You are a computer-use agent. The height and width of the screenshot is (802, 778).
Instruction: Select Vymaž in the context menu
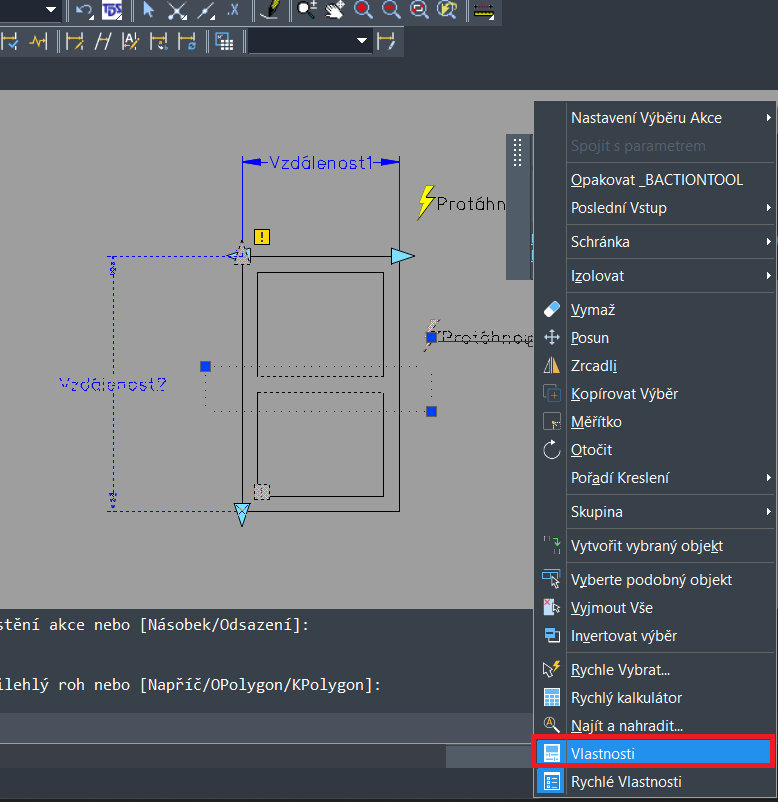[x=593, y=310]
